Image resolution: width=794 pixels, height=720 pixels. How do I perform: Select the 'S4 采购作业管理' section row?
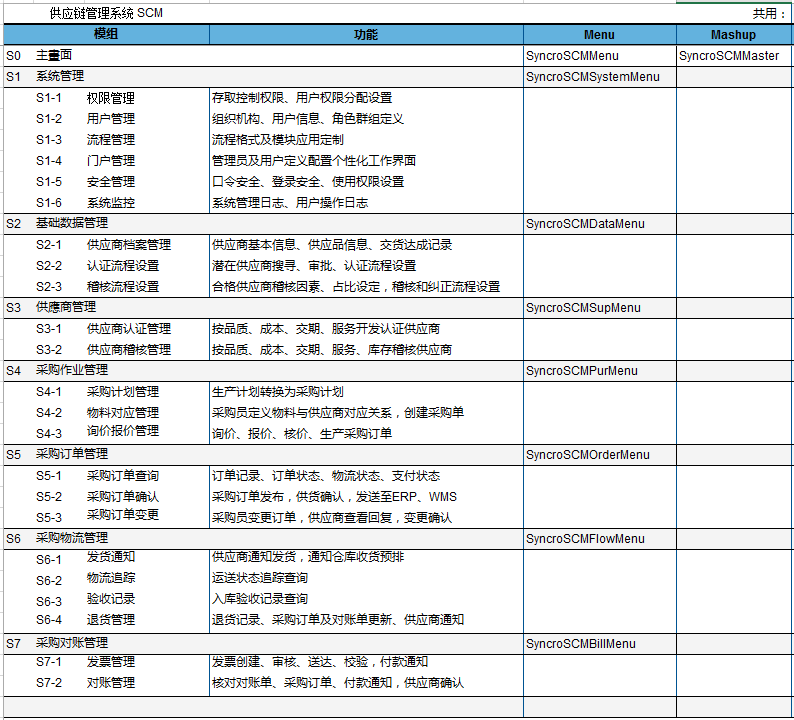[x=263, y=370]
